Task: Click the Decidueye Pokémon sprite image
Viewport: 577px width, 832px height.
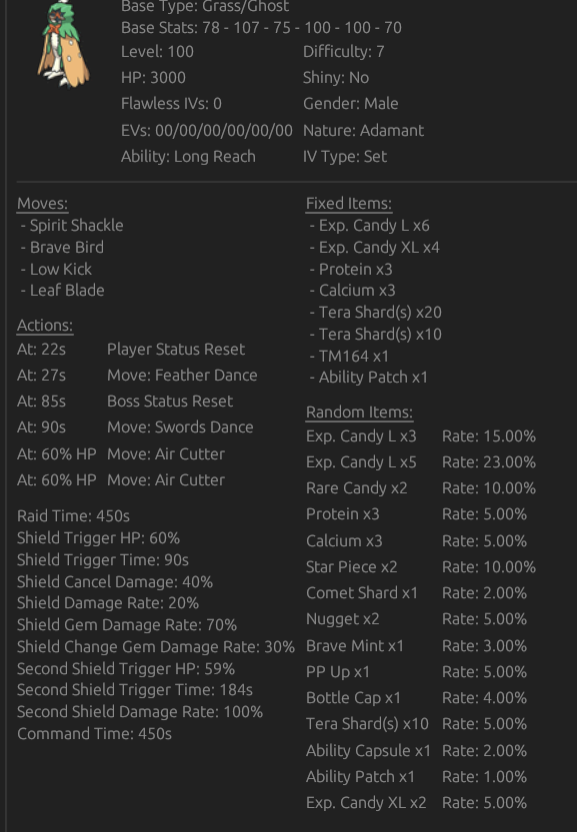Action: click(x=63, y=44)
